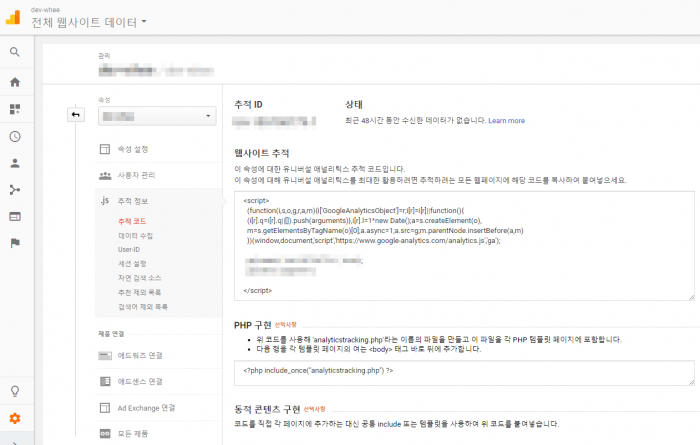Click the dev-whee account label
Image resolution: width=700 pixels, height=445 pixels.
click(x=45, y=9)
